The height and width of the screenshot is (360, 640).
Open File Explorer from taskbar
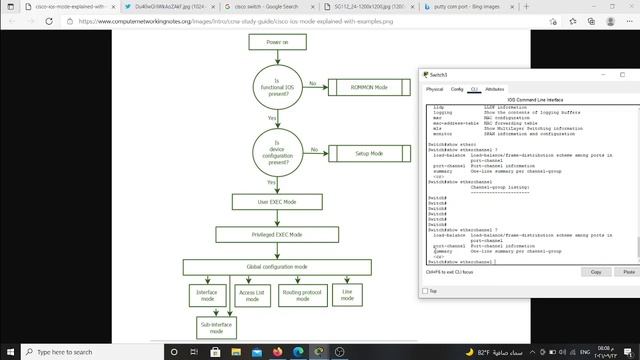point(236,352)
